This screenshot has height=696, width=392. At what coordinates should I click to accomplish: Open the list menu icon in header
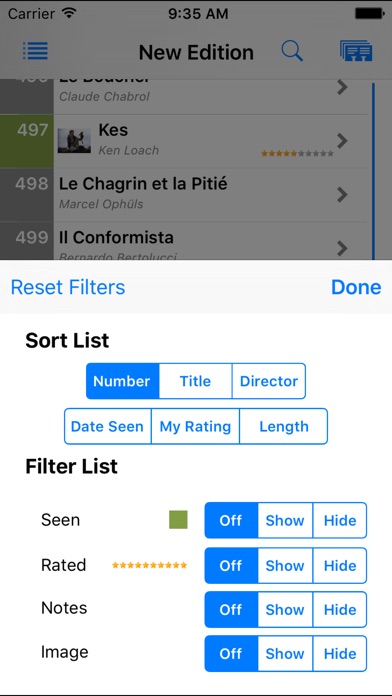(36, 51)
